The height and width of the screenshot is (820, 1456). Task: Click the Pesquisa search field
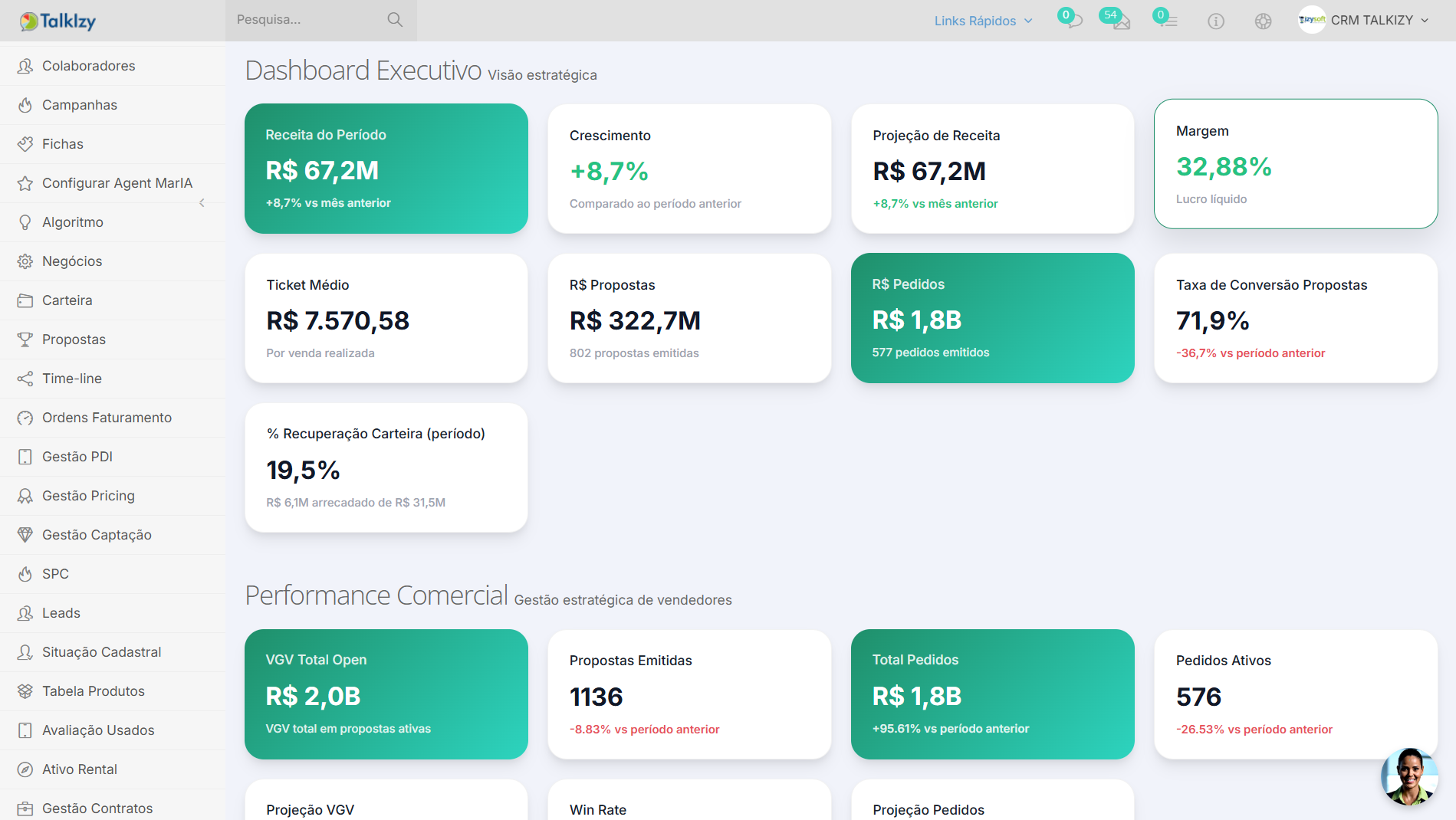(307, 20)
